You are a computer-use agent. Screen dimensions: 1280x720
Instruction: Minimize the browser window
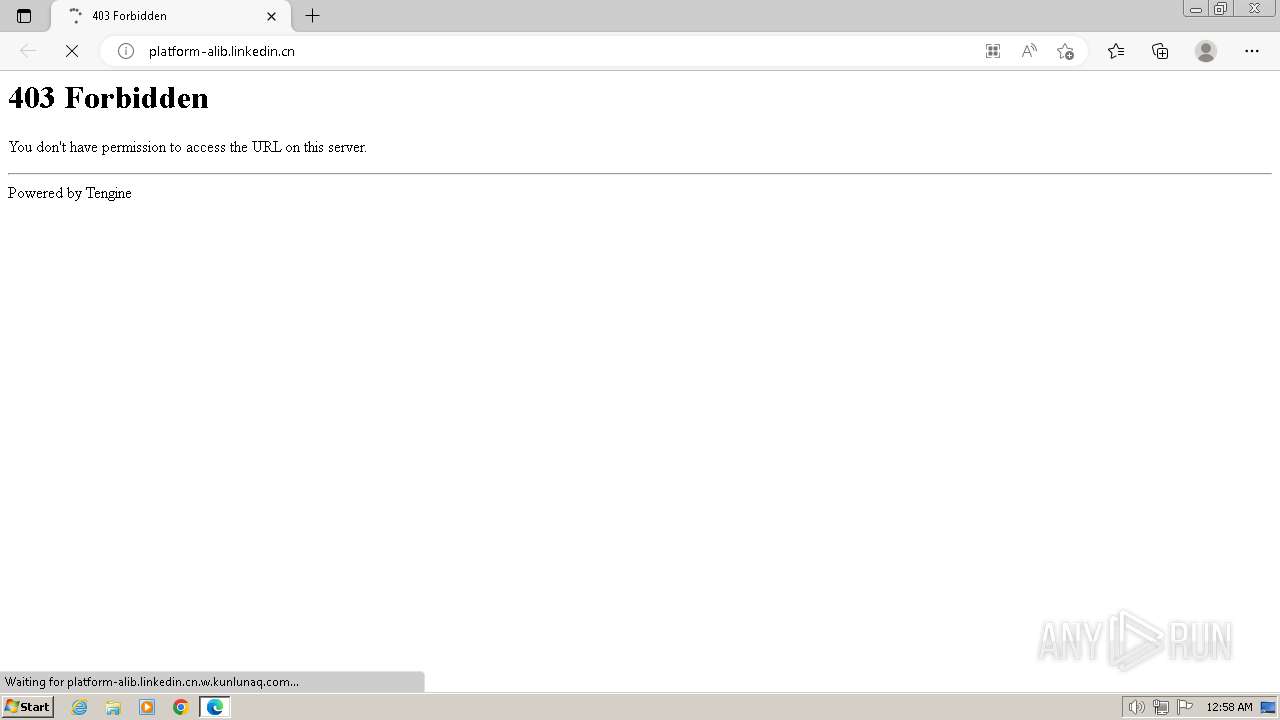coord(1196,9)
